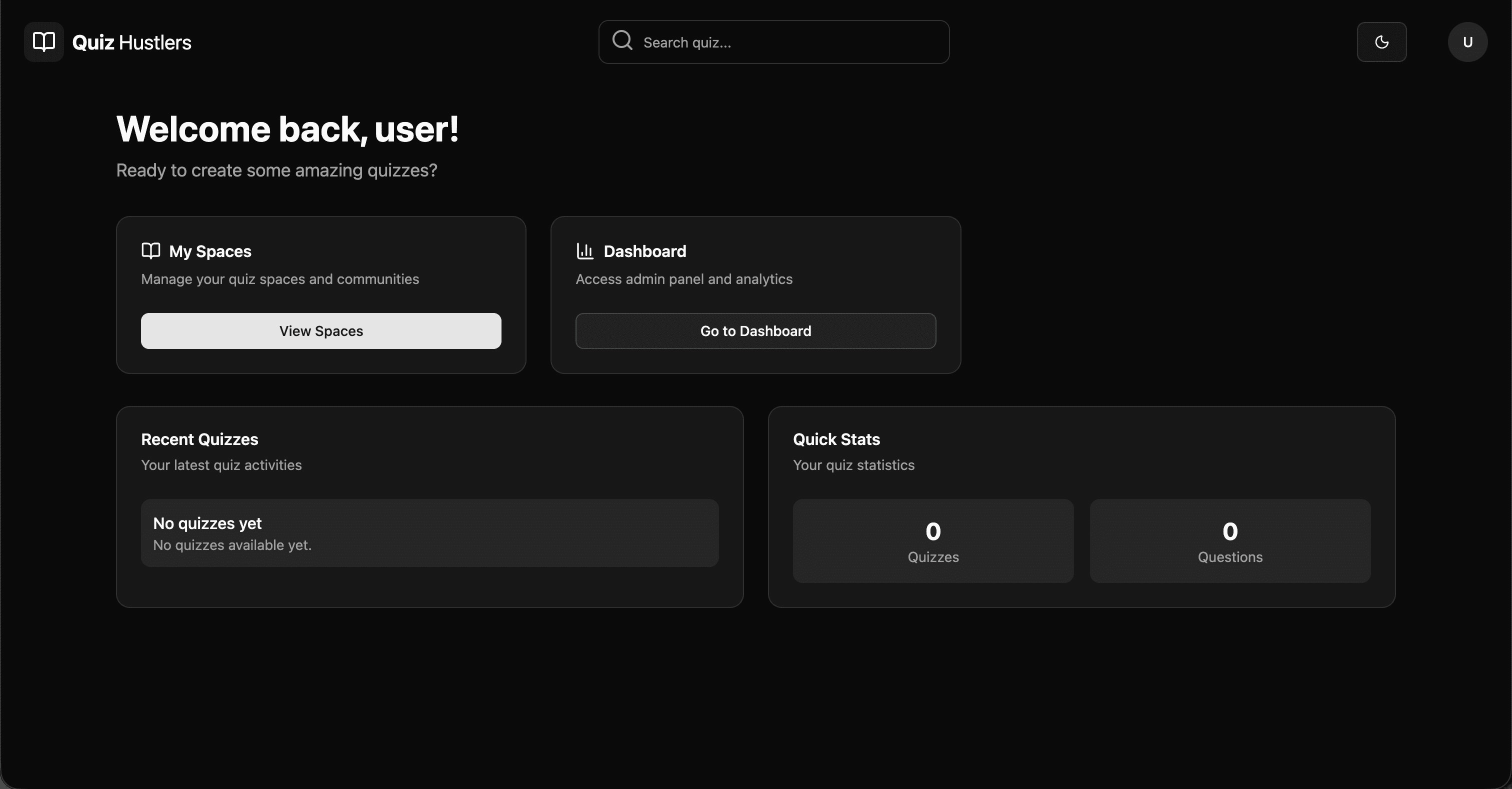Screen dimensions: 1512x789
Task: Click the bar chart icon beside Dashboard
Action: pos(584,250)
